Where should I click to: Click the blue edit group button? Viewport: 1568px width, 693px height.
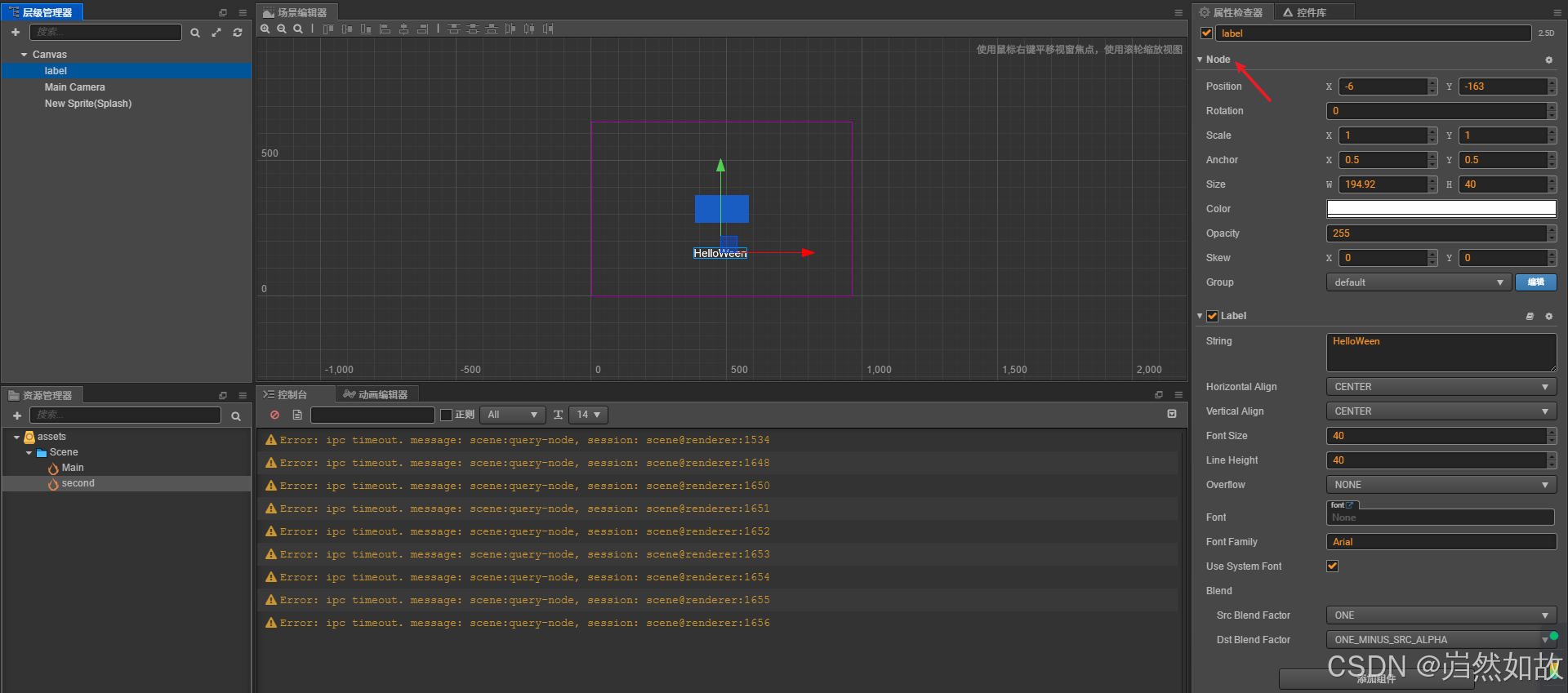pos(1536,282)
